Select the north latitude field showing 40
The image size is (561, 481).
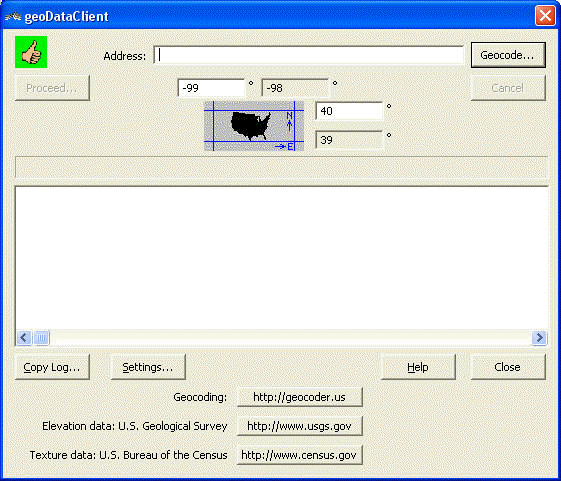pos(350,111)
